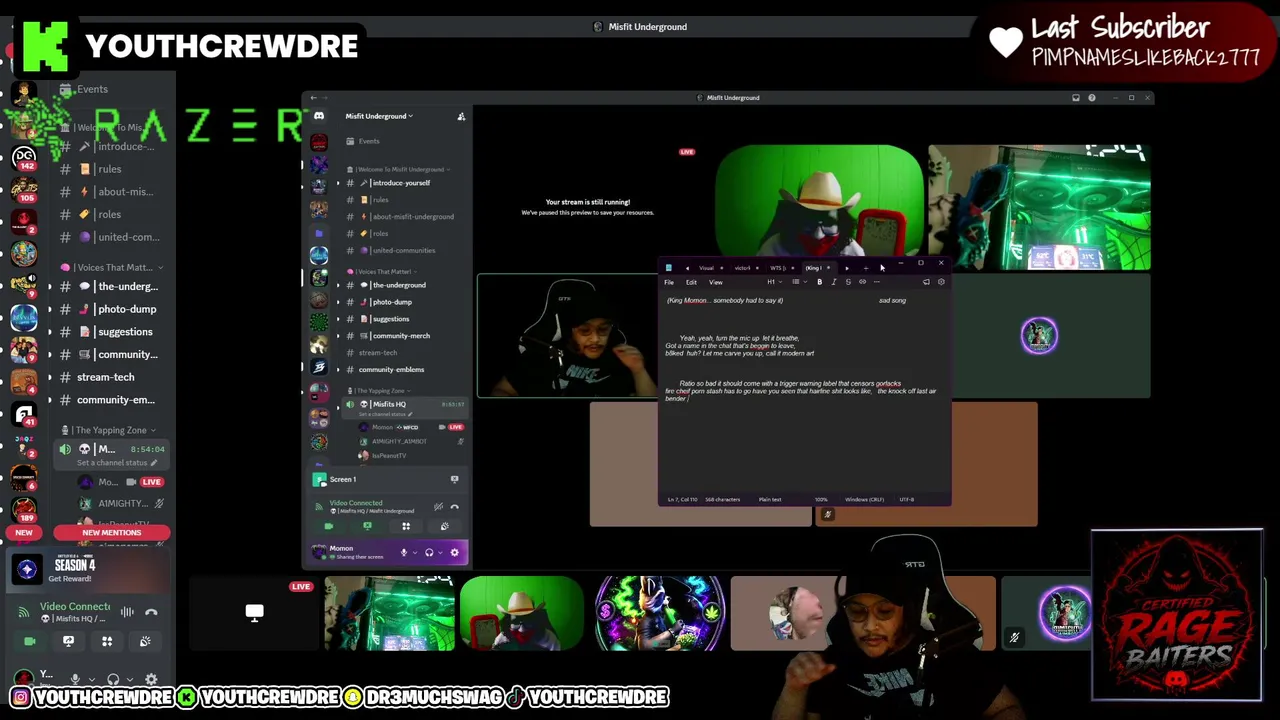Click the 100% zoom level in Notepad

pos(821,499)
